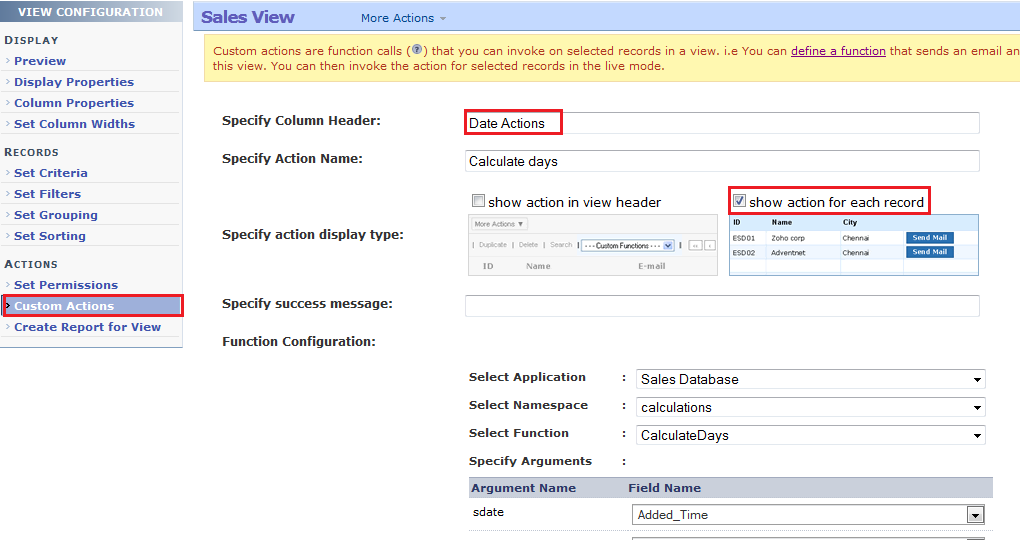Select Set Permissions under Actions
1020x540 pixels.
pos(65,285)
